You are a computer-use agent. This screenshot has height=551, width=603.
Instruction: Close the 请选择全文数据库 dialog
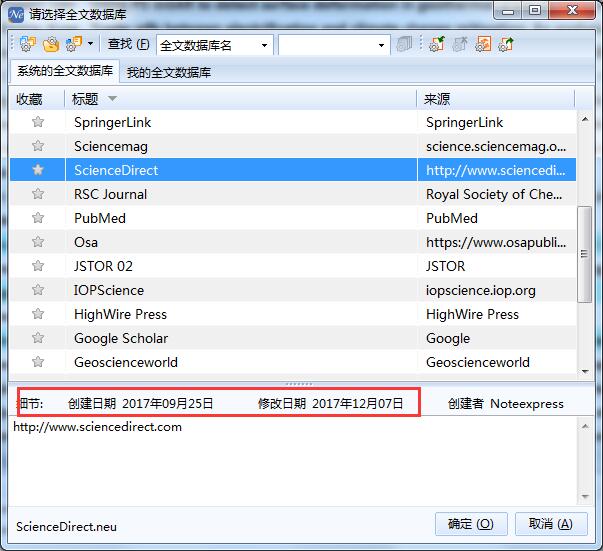pyautogui.click(x=572, y=10)
